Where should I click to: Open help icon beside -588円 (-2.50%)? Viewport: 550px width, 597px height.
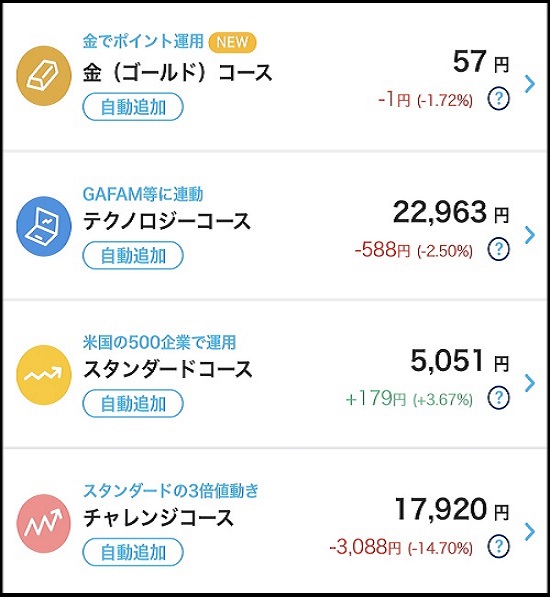pos(498,249)
